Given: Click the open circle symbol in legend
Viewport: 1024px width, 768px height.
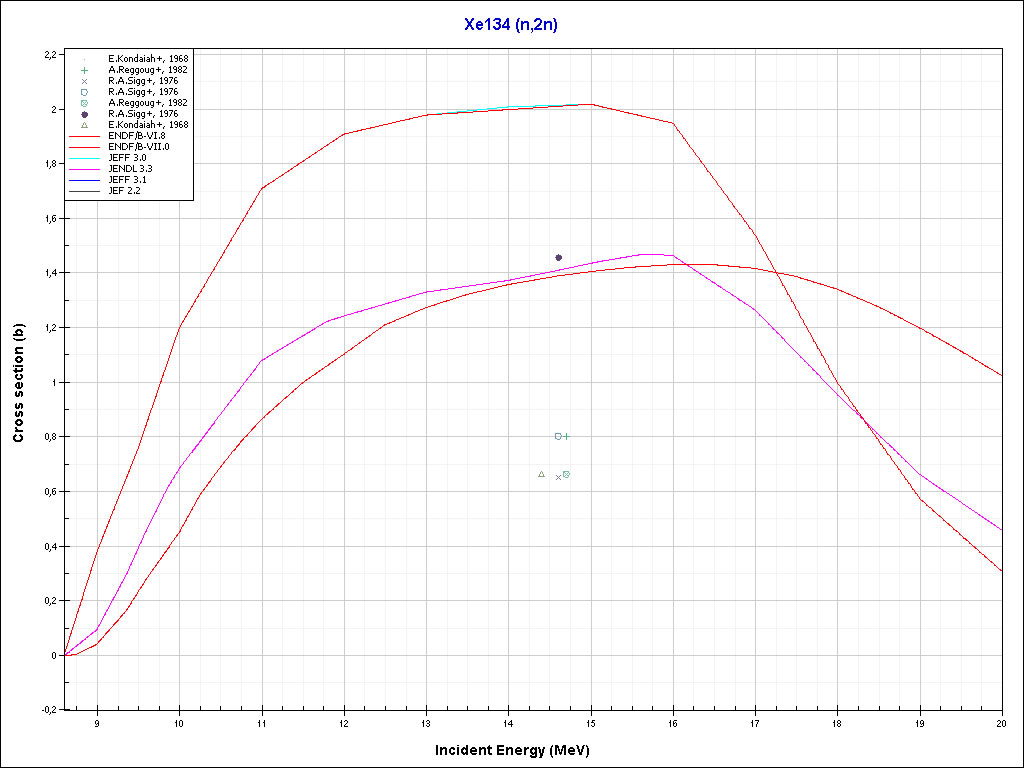Looking at the screenshot, I should 85,92.
